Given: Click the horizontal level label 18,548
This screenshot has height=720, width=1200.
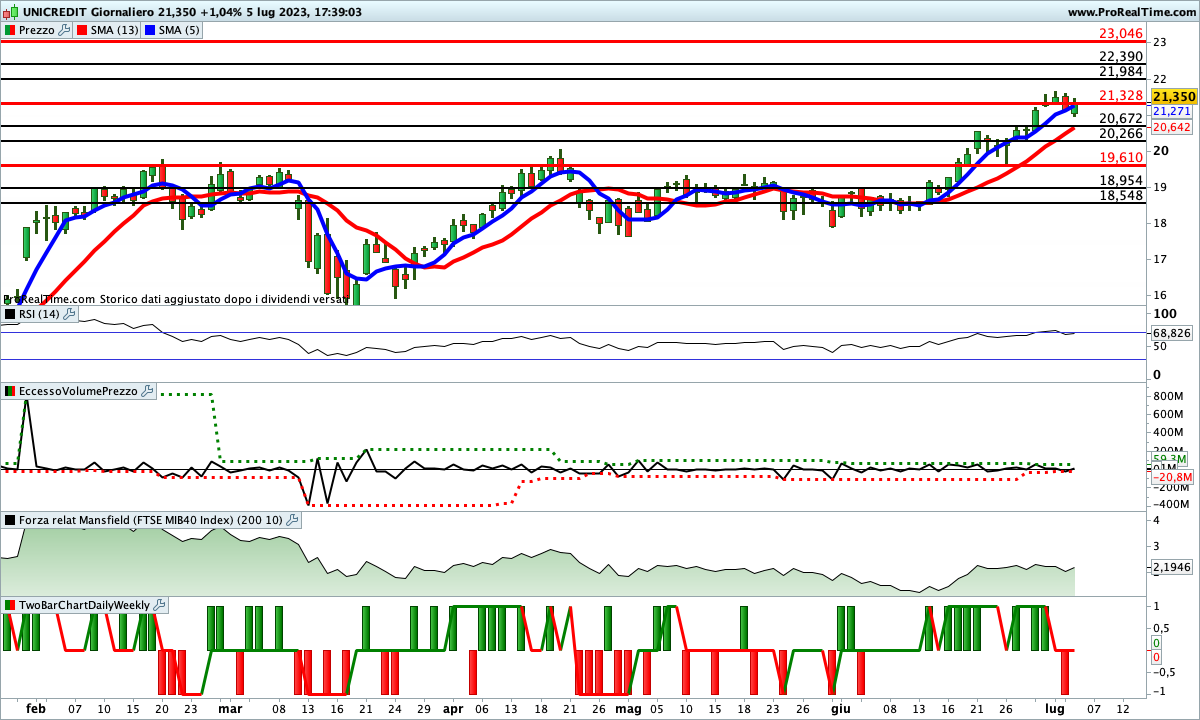Looking at the screenshot, I should 1121,195.
